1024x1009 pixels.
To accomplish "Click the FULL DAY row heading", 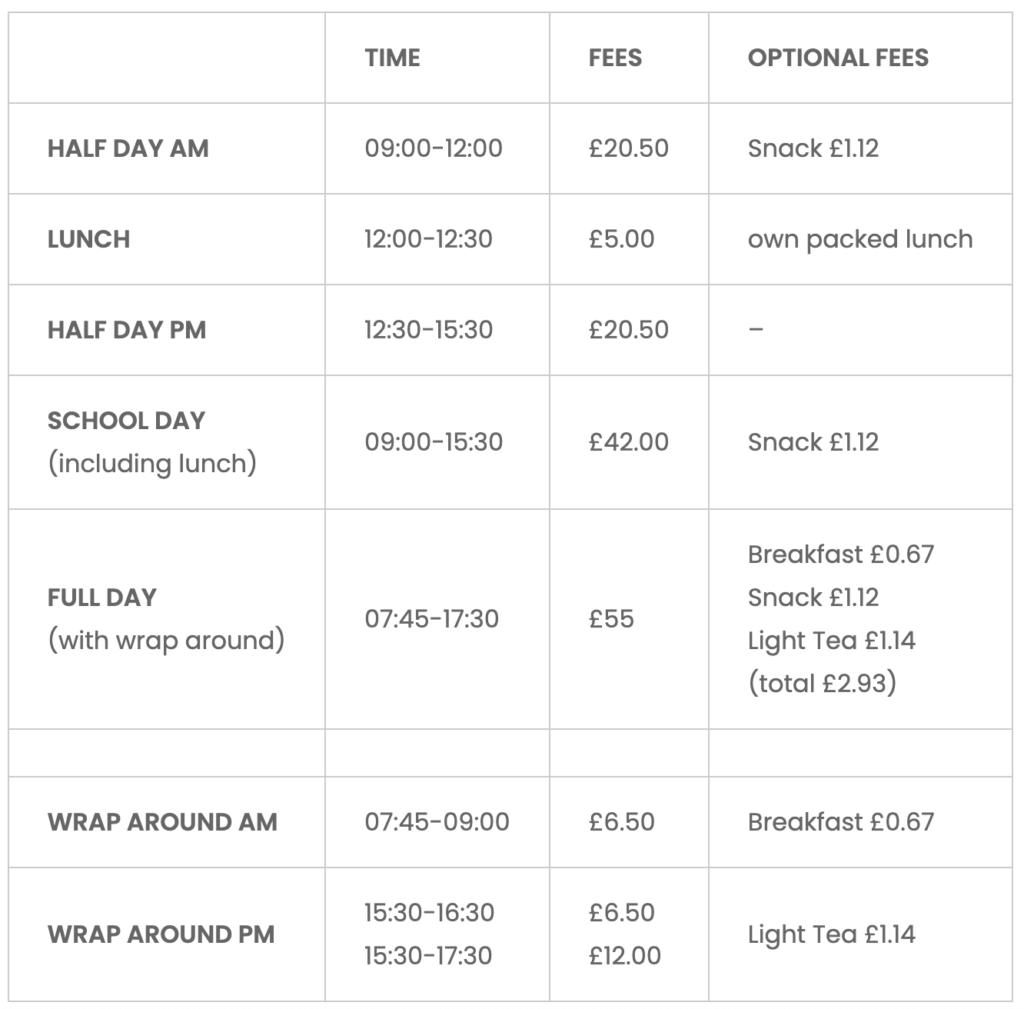I will (102, 598).
